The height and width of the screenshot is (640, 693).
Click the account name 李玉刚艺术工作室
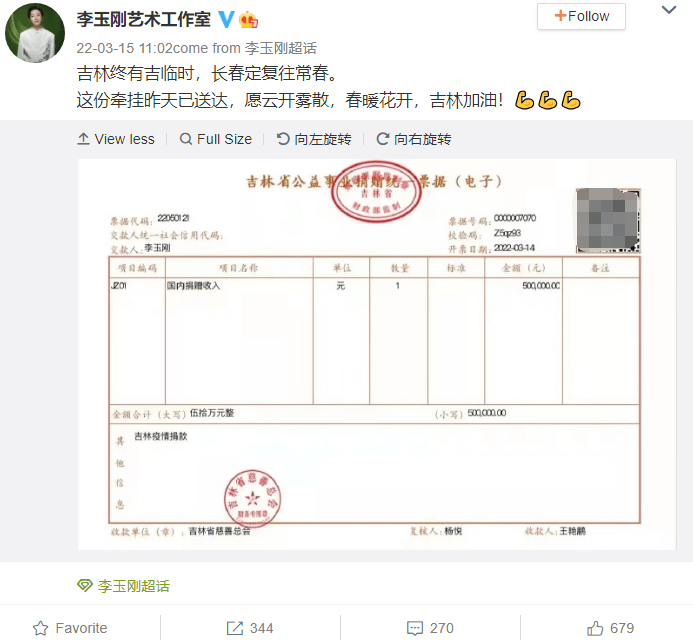pyautogui.click(x=144, y=19)
